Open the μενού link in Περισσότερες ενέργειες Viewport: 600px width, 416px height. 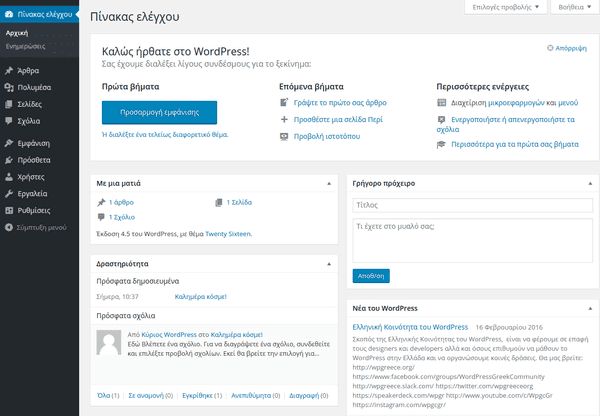(x=568, y=103)
